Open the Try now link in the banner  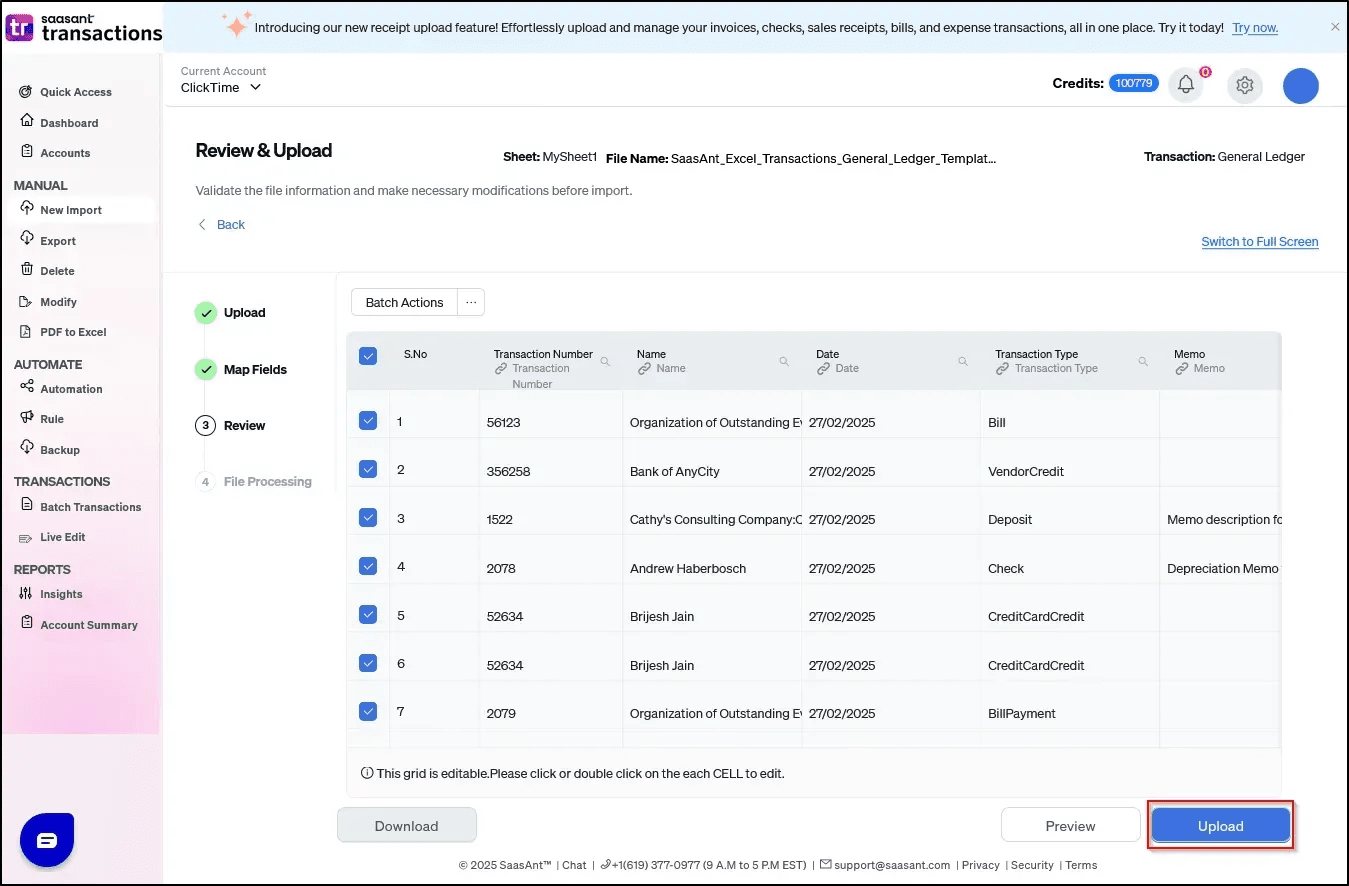[x=1254, y=27]
